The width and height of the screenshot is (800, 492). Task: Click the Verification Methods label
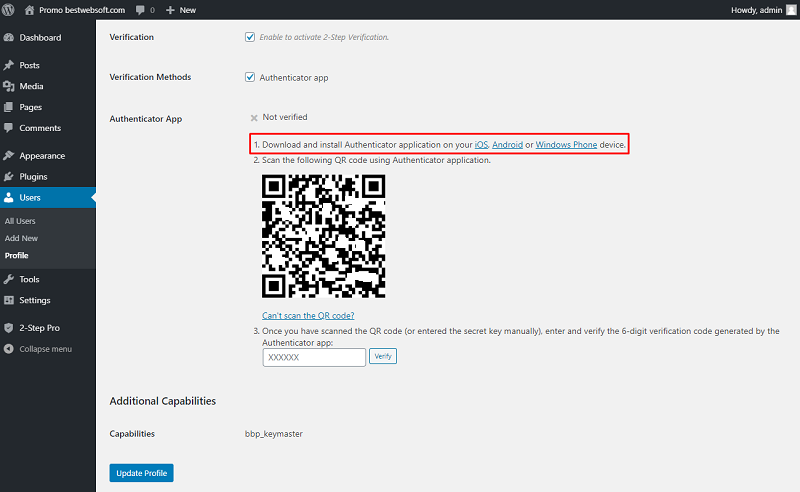(150, 77)
